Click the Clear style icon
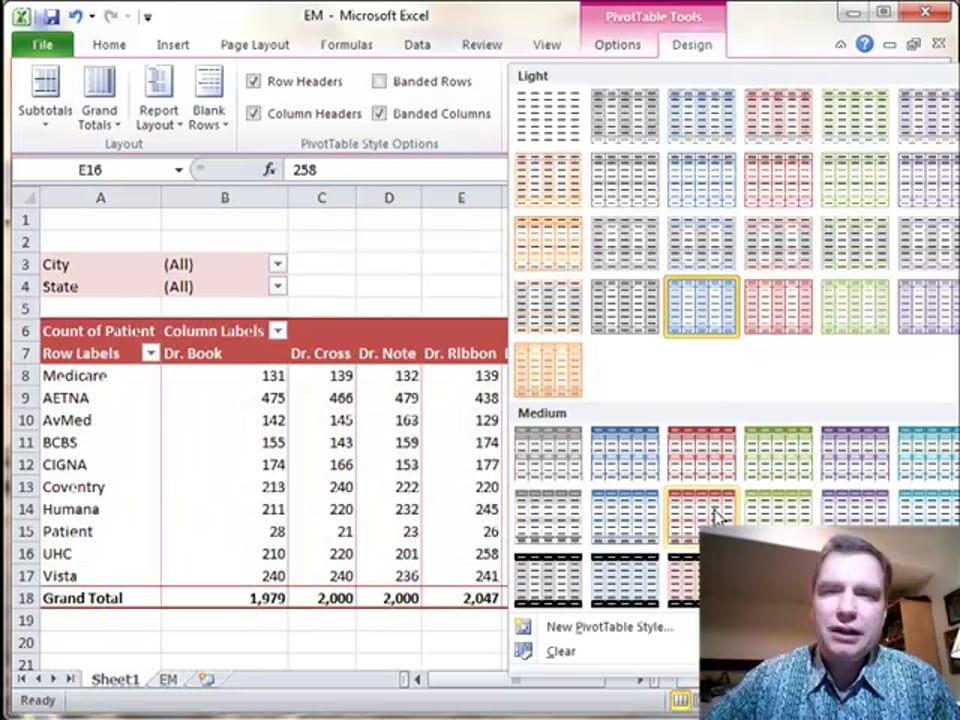 (x=523, y=651)
